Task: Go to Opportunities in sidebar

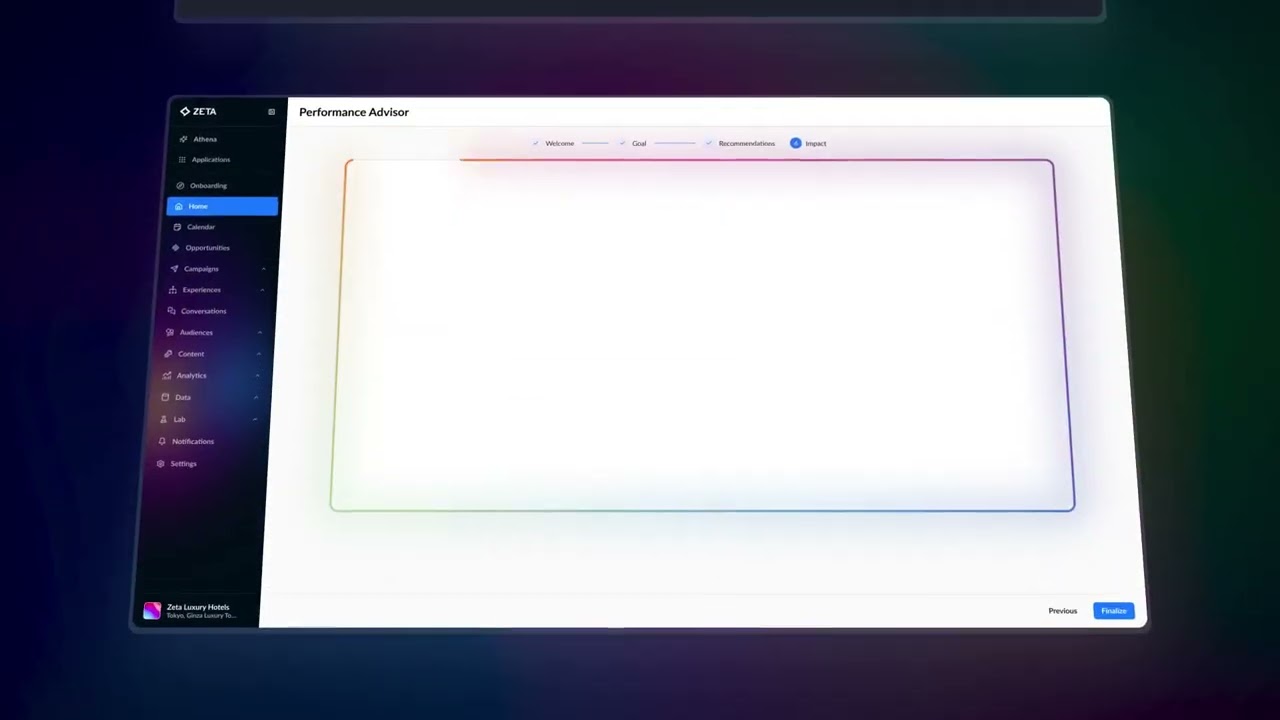Action: [207, 248]
